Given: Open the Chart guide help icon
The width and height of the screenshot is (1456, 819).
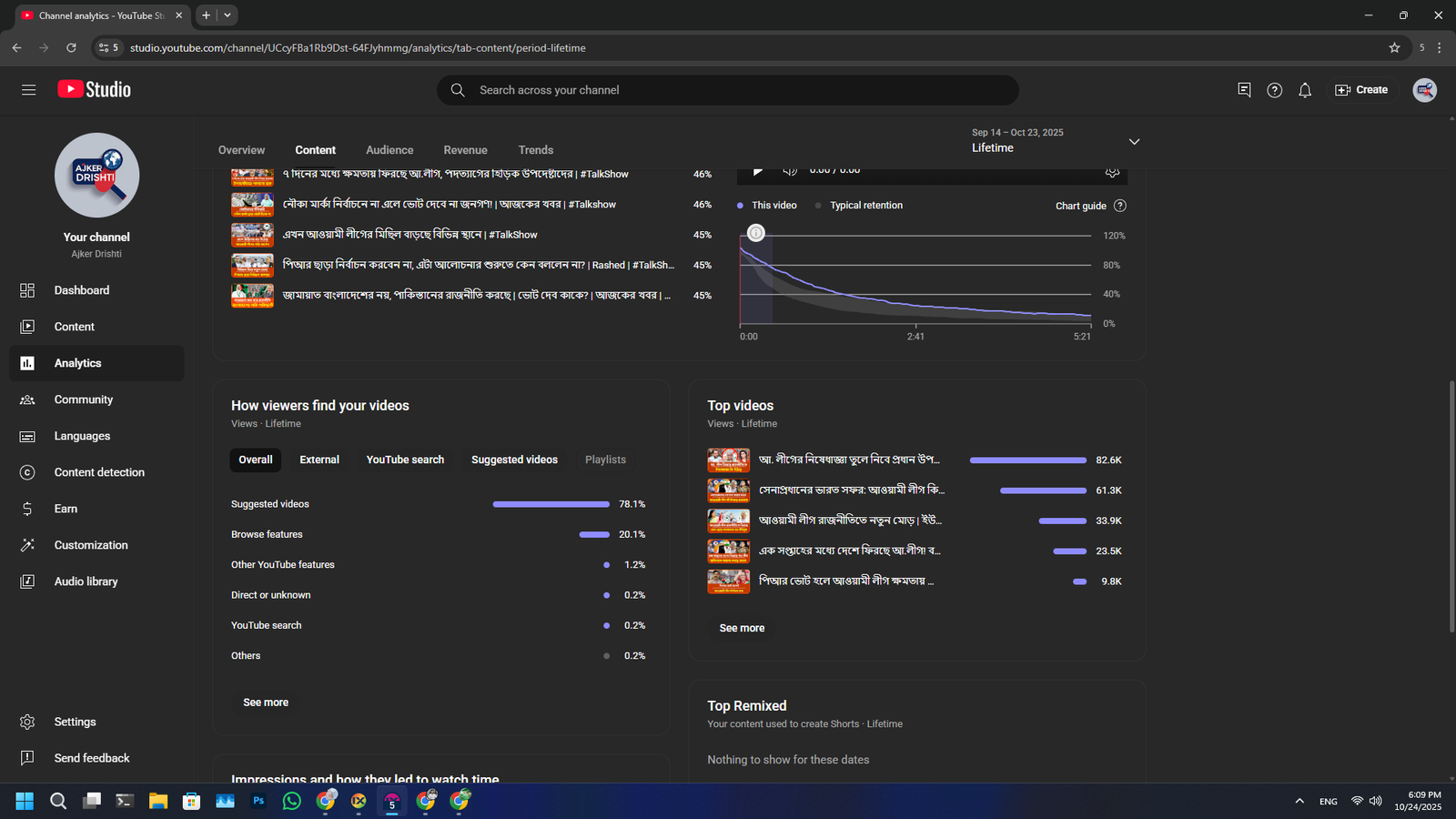Looking at the screenshot, I should pyautogui.click(x=1120, y=206).
